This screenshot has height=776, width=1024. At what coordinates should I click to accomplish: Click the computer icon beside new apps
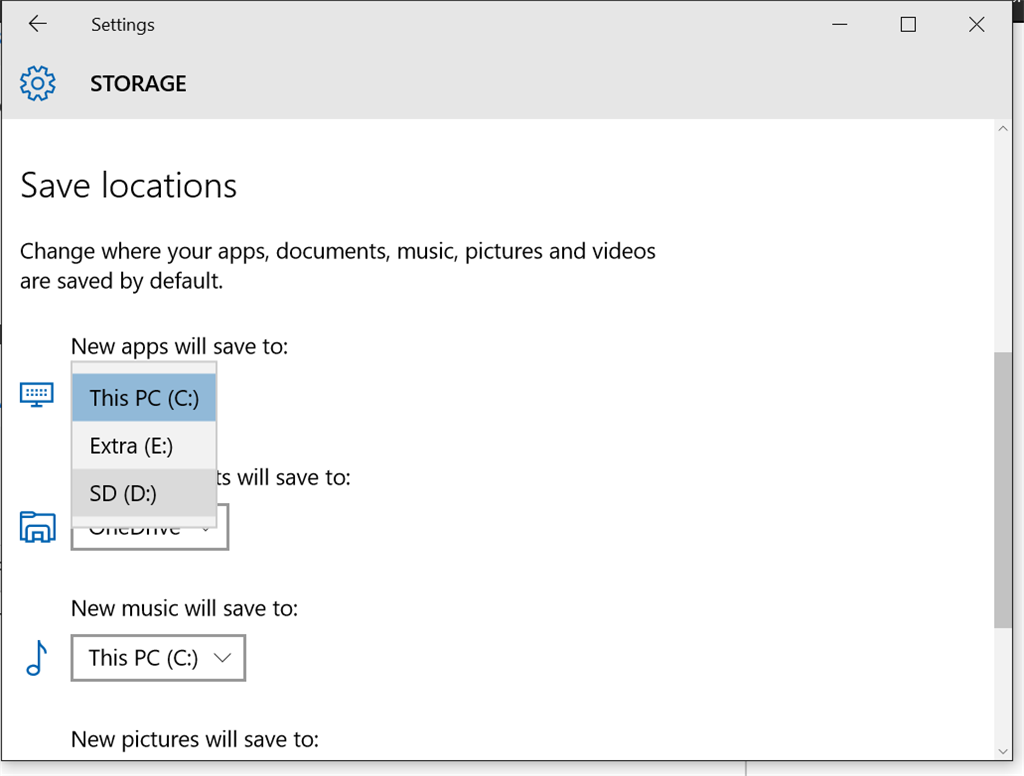pos(37,393)
